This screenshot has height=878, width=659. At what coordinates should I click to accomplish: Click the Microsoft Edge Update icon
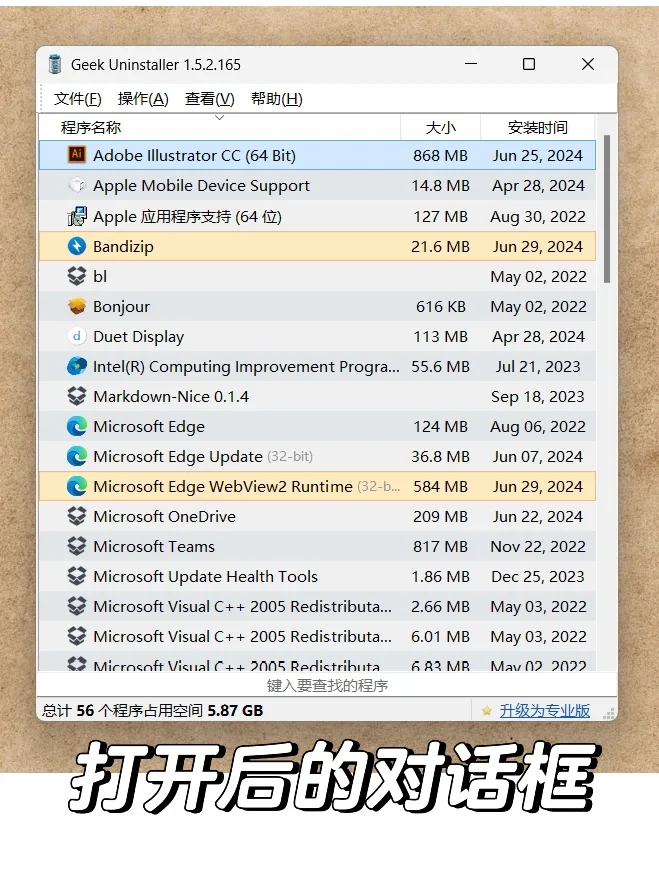(x=77, y=456)
